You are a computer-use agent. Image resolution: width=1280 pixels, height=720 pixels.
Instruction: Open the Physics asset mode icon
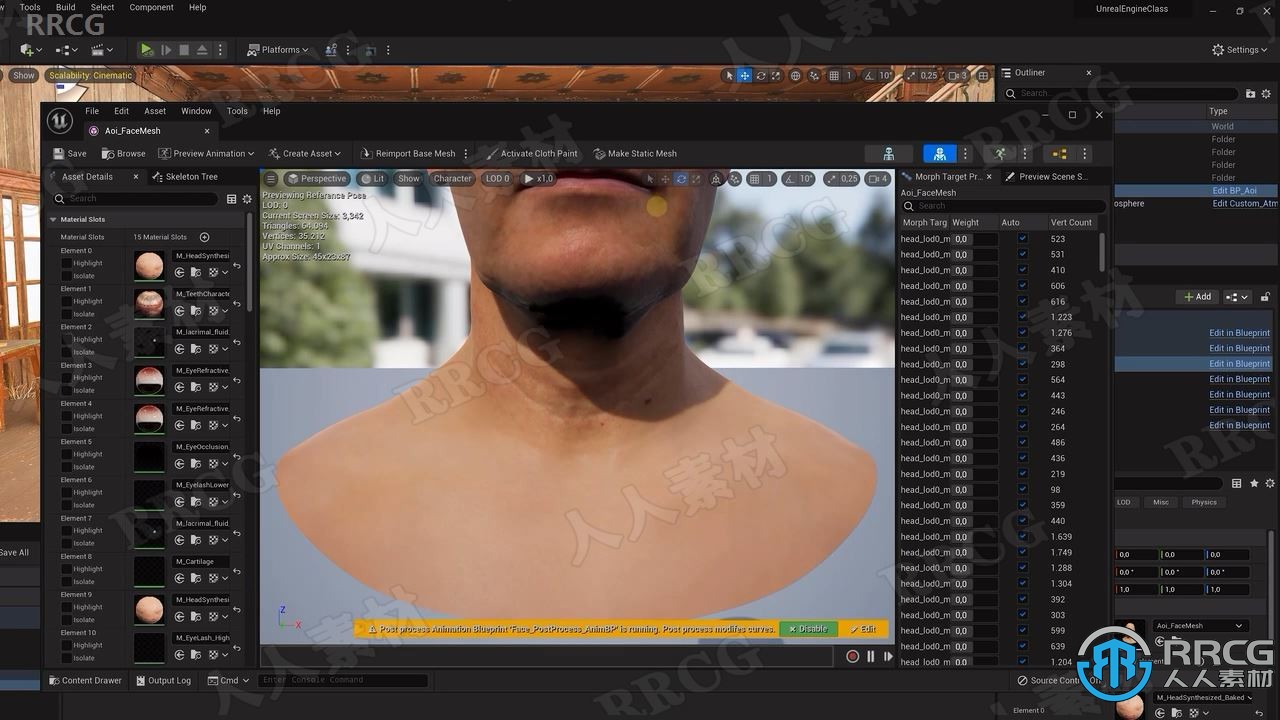(1060, 153)
